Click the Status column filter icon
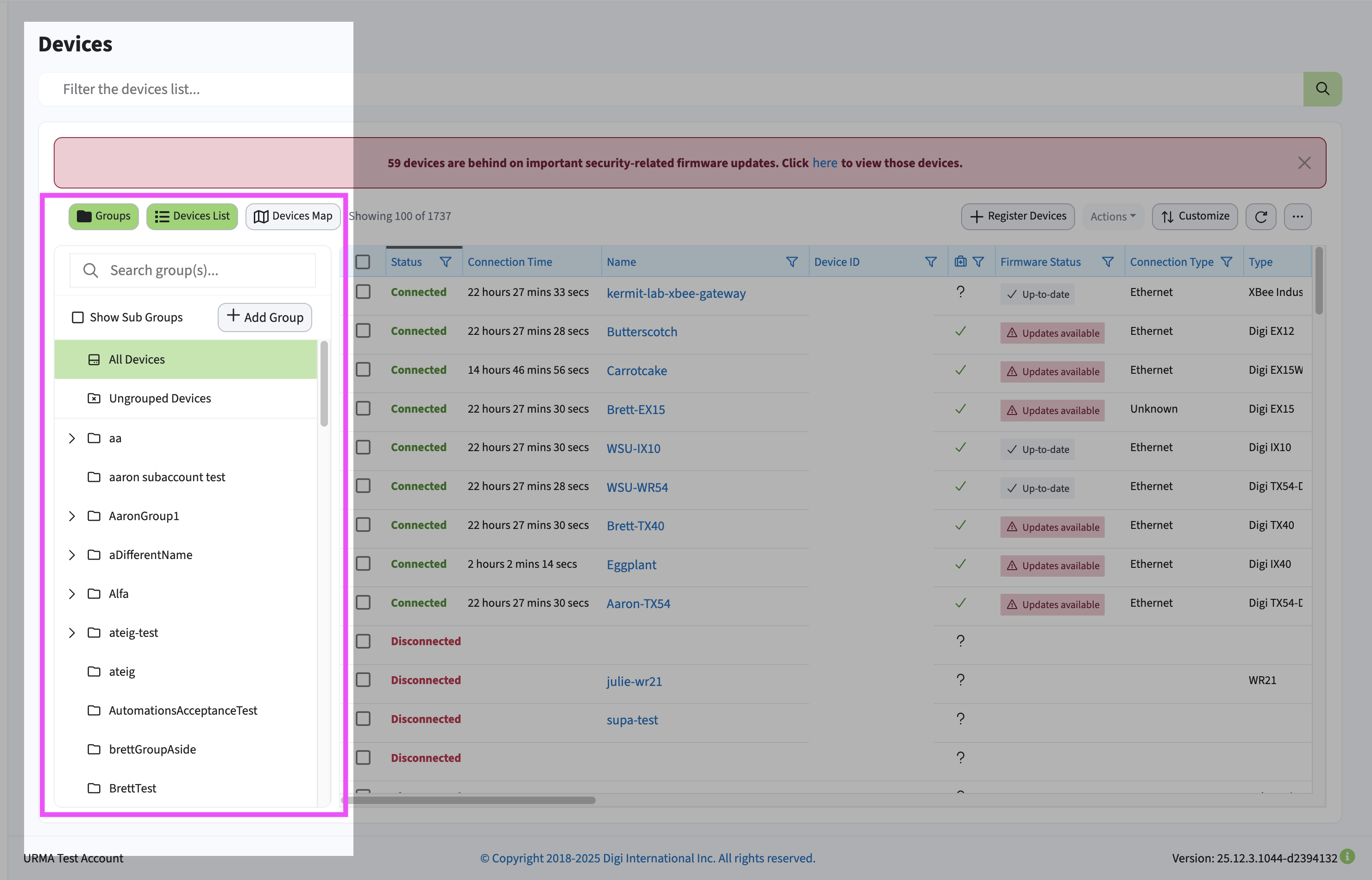 (x=445, y=262)
